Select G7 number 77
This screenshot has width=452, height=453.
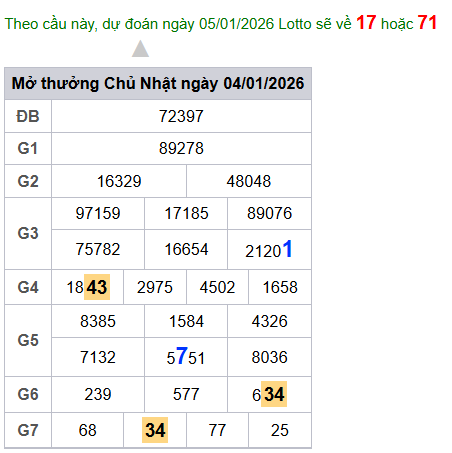[217, 430]
